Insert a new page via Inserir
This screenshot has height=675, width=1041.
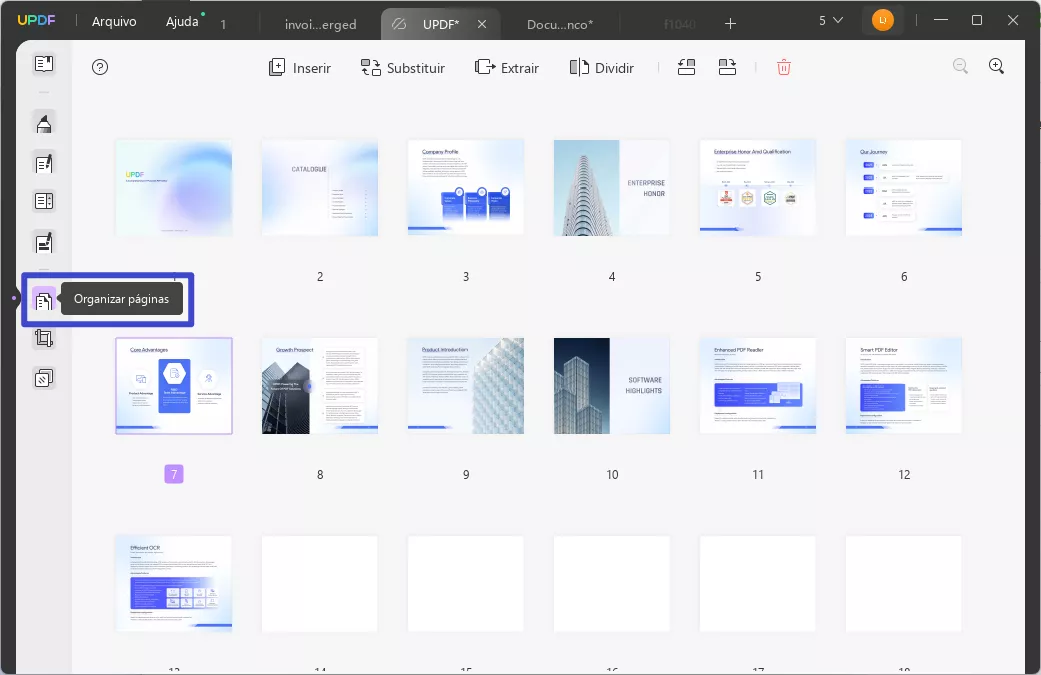[299, 67]
